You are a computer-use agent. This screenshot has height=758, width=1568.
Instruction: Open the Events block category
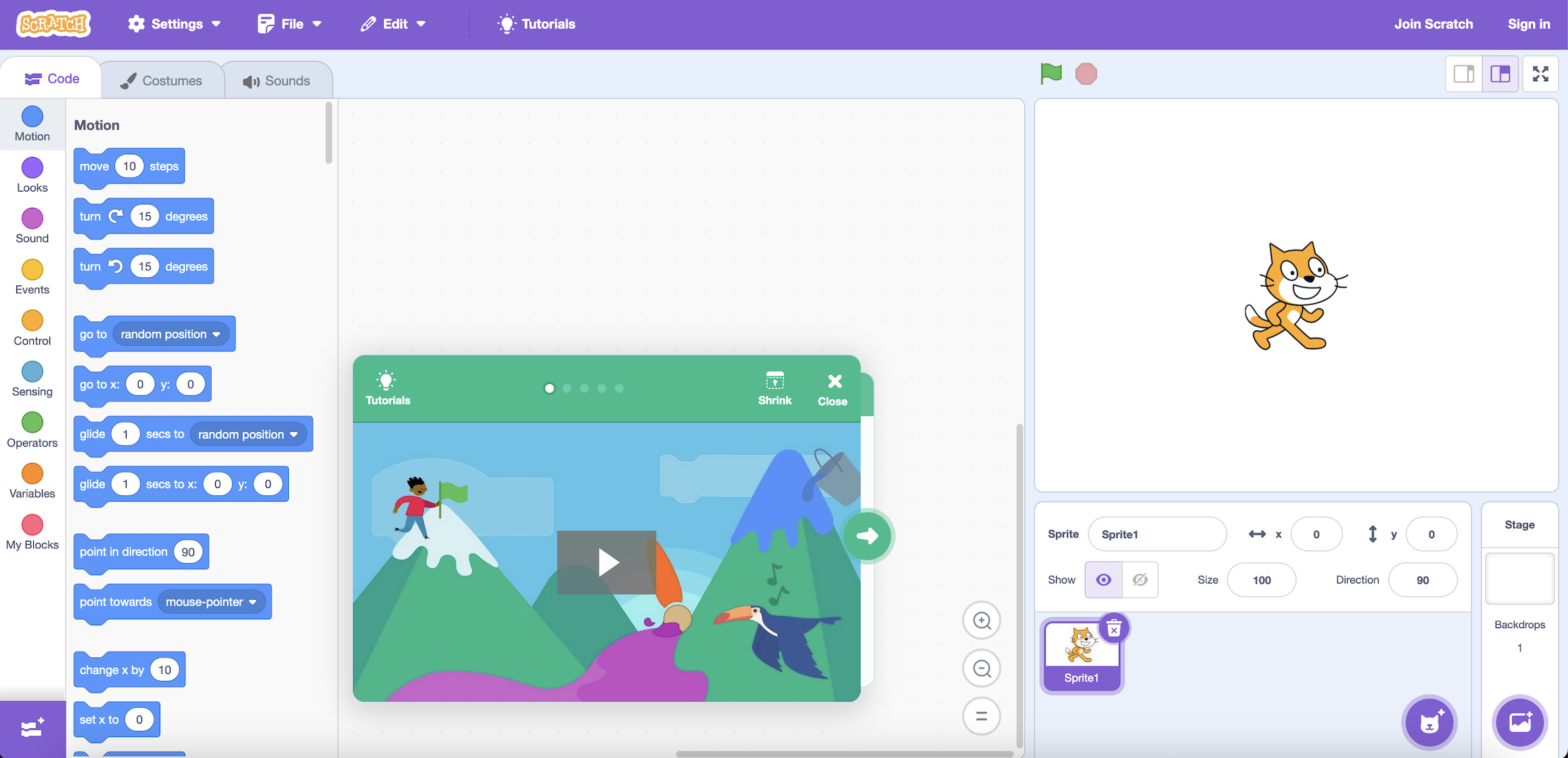point(32,277)
